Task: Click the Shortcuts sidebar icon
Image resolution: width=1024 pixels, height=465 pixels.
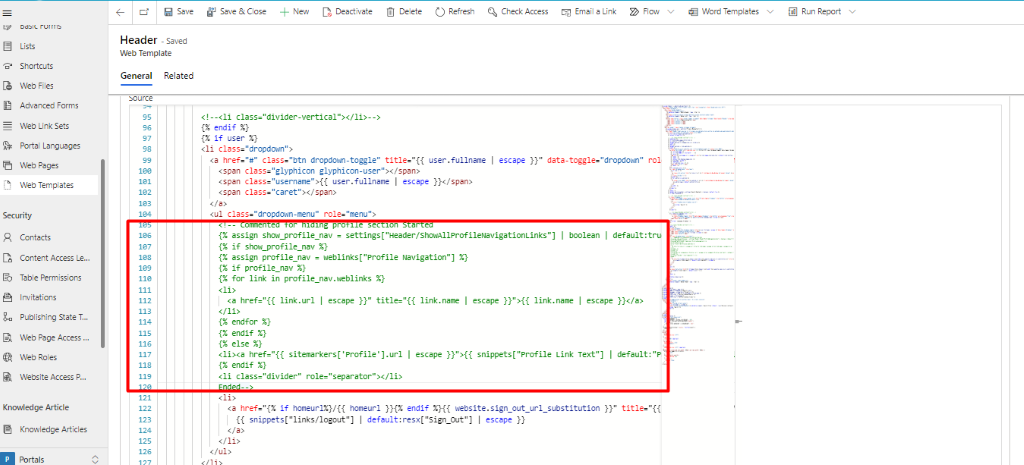Action: [x=8, y=66]
